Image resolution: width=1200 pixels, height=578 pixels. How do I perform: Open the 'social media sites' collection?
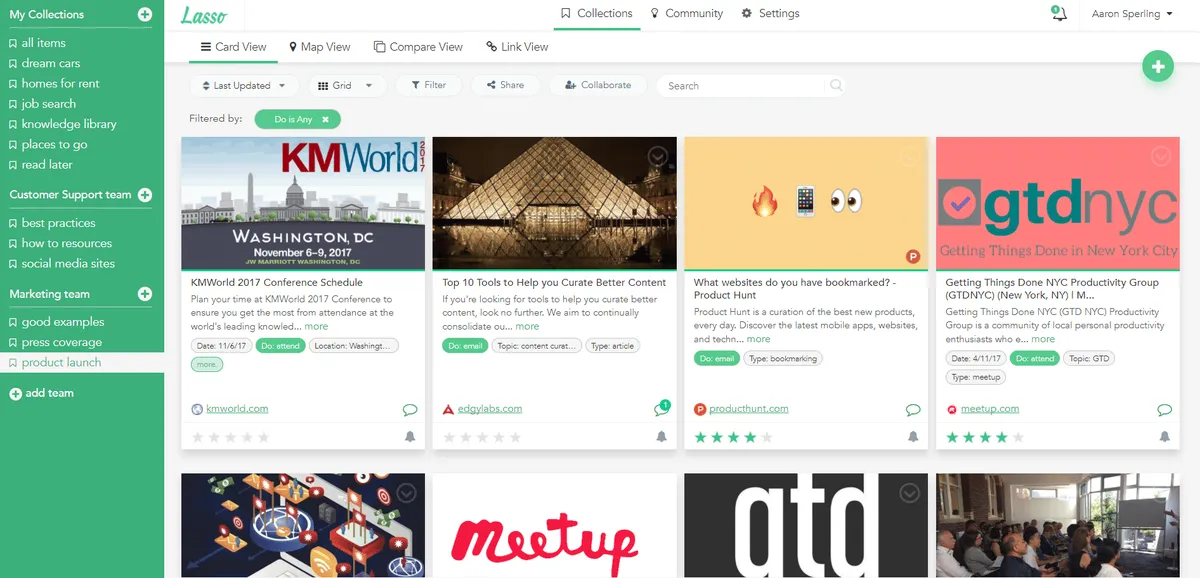click(x=68, y=264)
